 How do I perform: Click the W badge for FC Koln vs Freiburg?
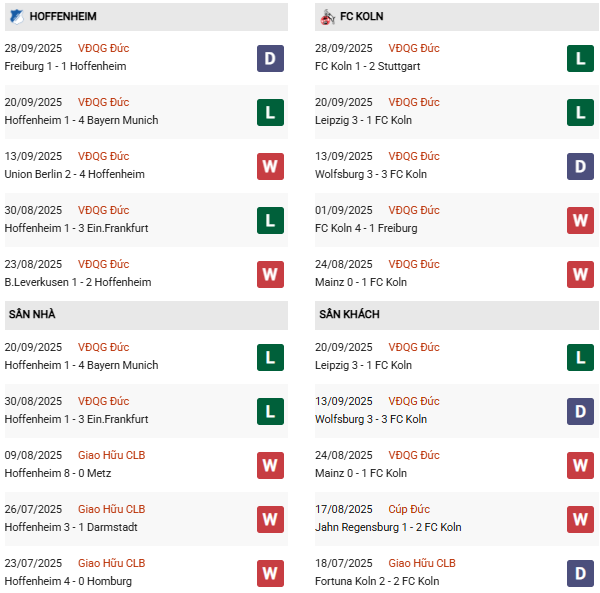580,220
